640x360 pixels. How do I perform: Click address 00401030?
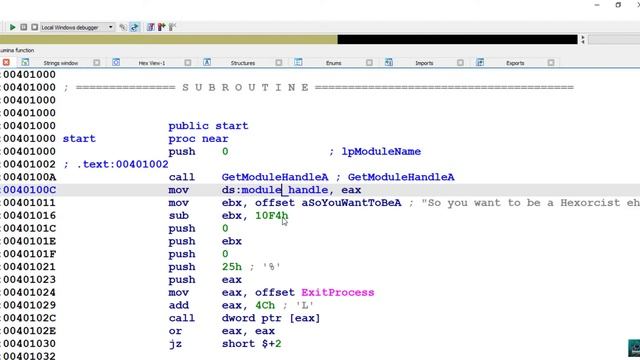coord(29,344)
